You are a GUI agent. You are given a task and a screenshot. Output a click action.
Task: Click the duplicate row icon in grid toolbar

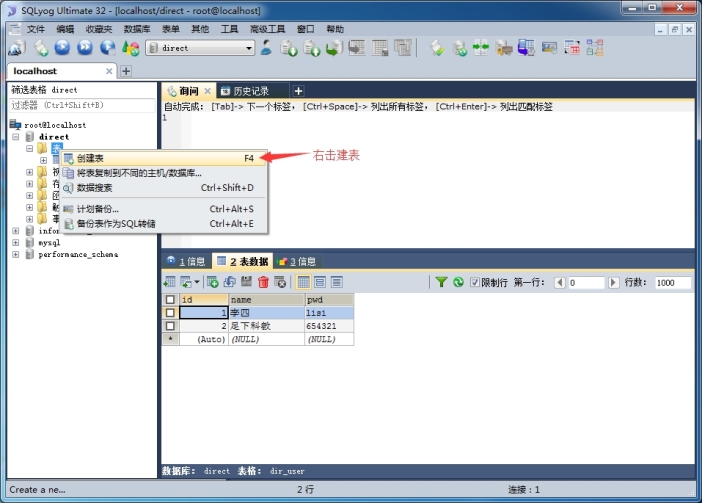pos(230,282)
